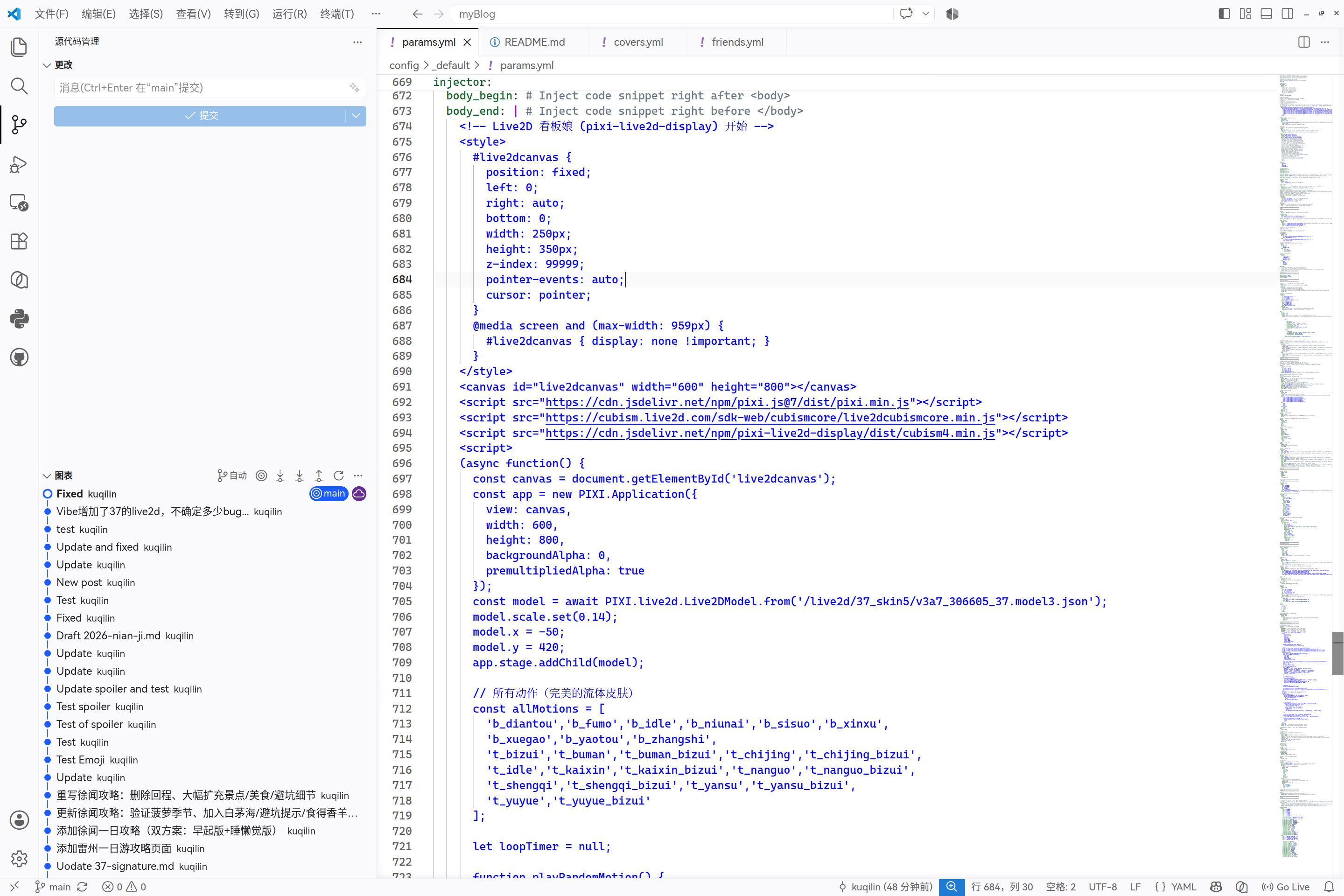Viewport: 1344px width, 896px height.
Task: Click the remote window icon in status bar
Action: coord(14,887)
